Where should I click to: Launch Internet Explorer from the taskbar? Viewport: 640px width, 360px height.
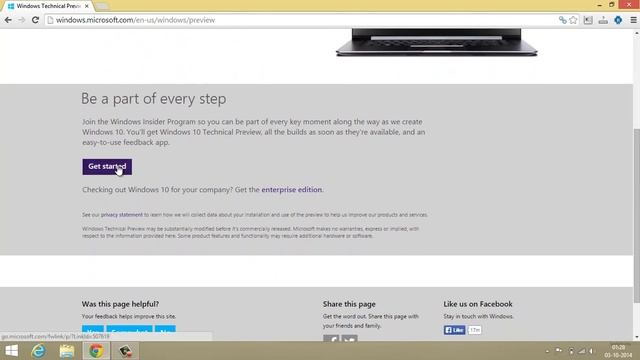[38, 351]
